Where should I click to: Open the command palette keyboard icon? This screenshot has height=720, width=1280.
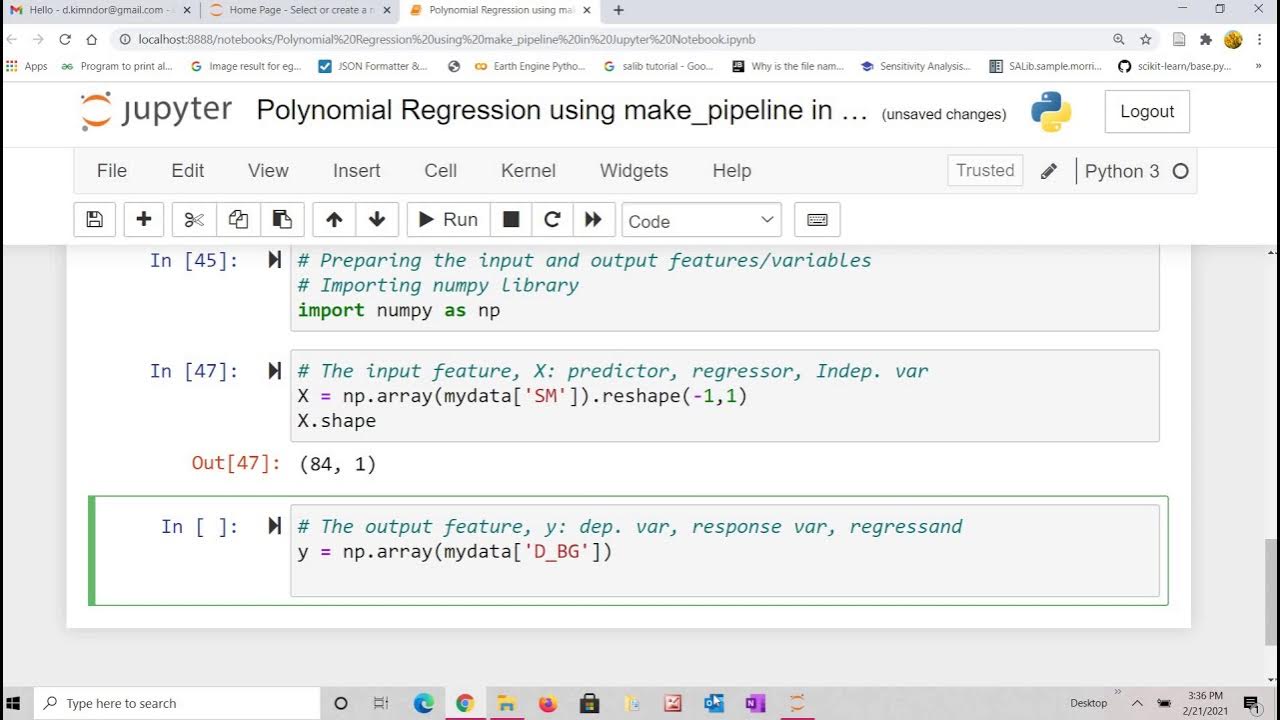817,220
